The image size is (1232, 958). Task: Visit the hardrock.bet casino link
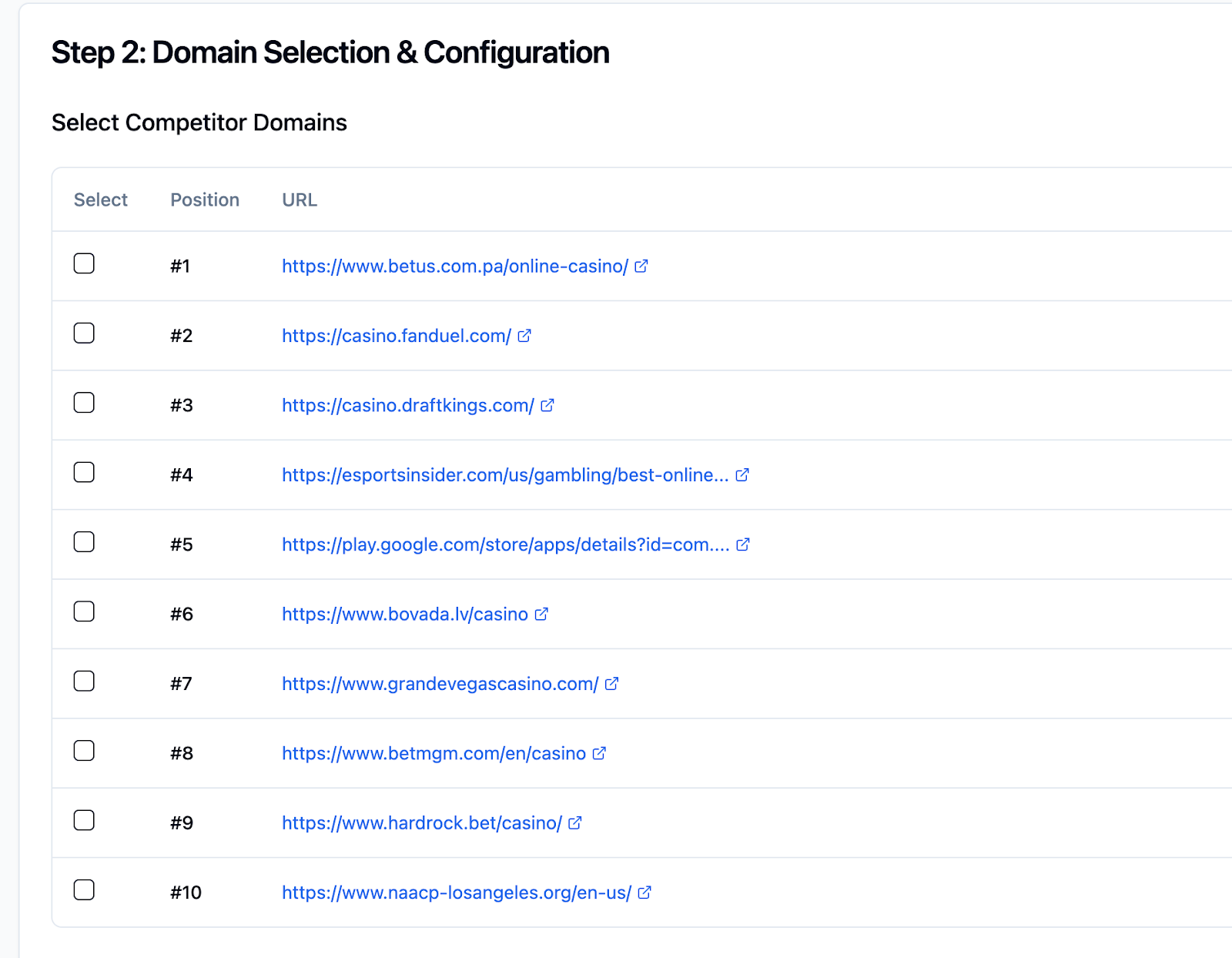pyautogui.click(x=421, y=823)
